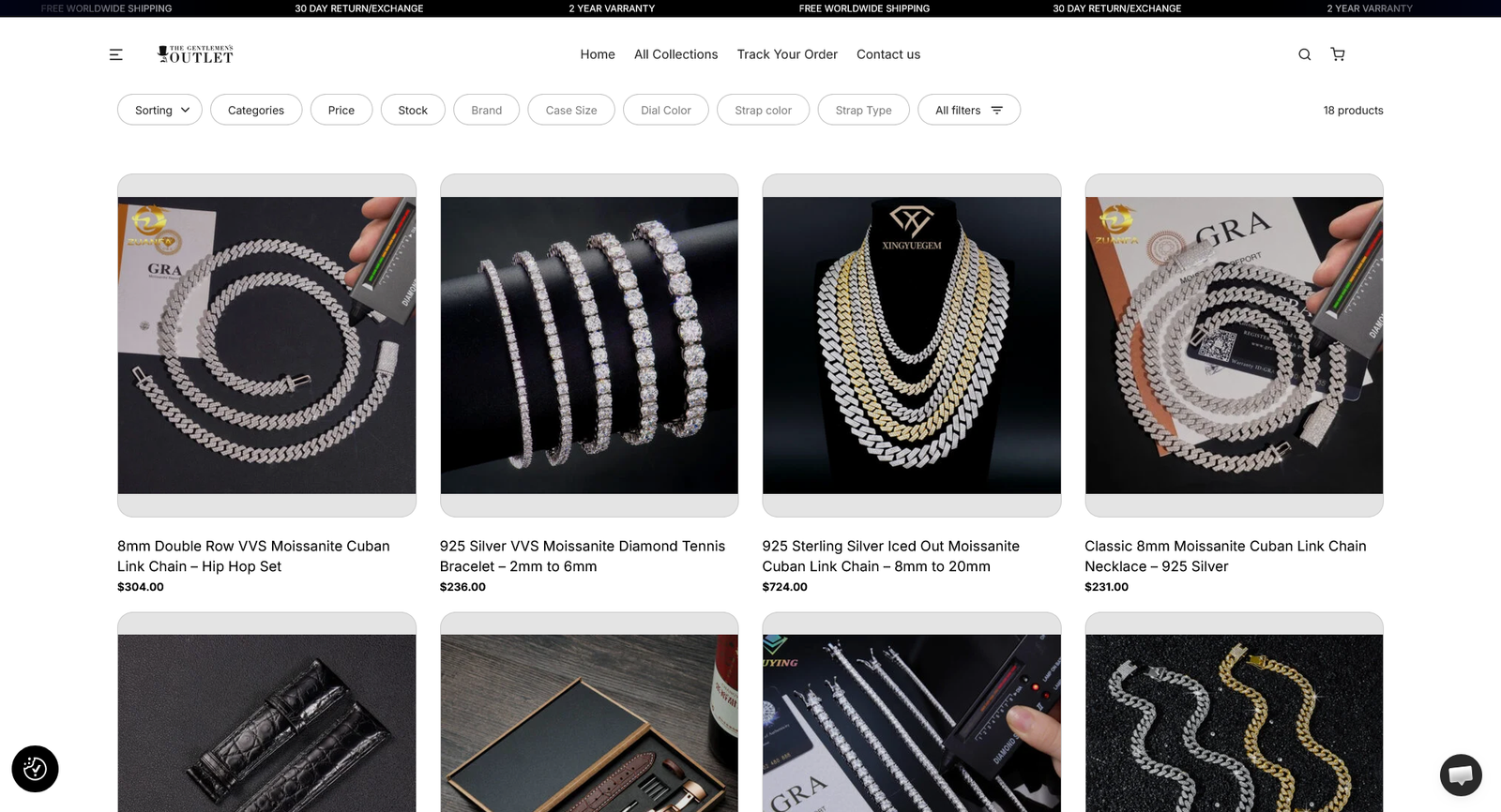Open the Price filter

click(341, 110)
